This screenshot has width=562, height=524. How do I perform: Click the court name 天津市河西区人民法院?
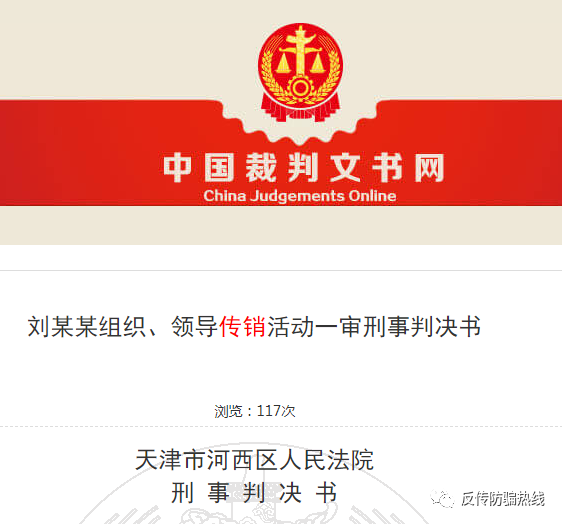pyautogui.click(x=254, y=460)
